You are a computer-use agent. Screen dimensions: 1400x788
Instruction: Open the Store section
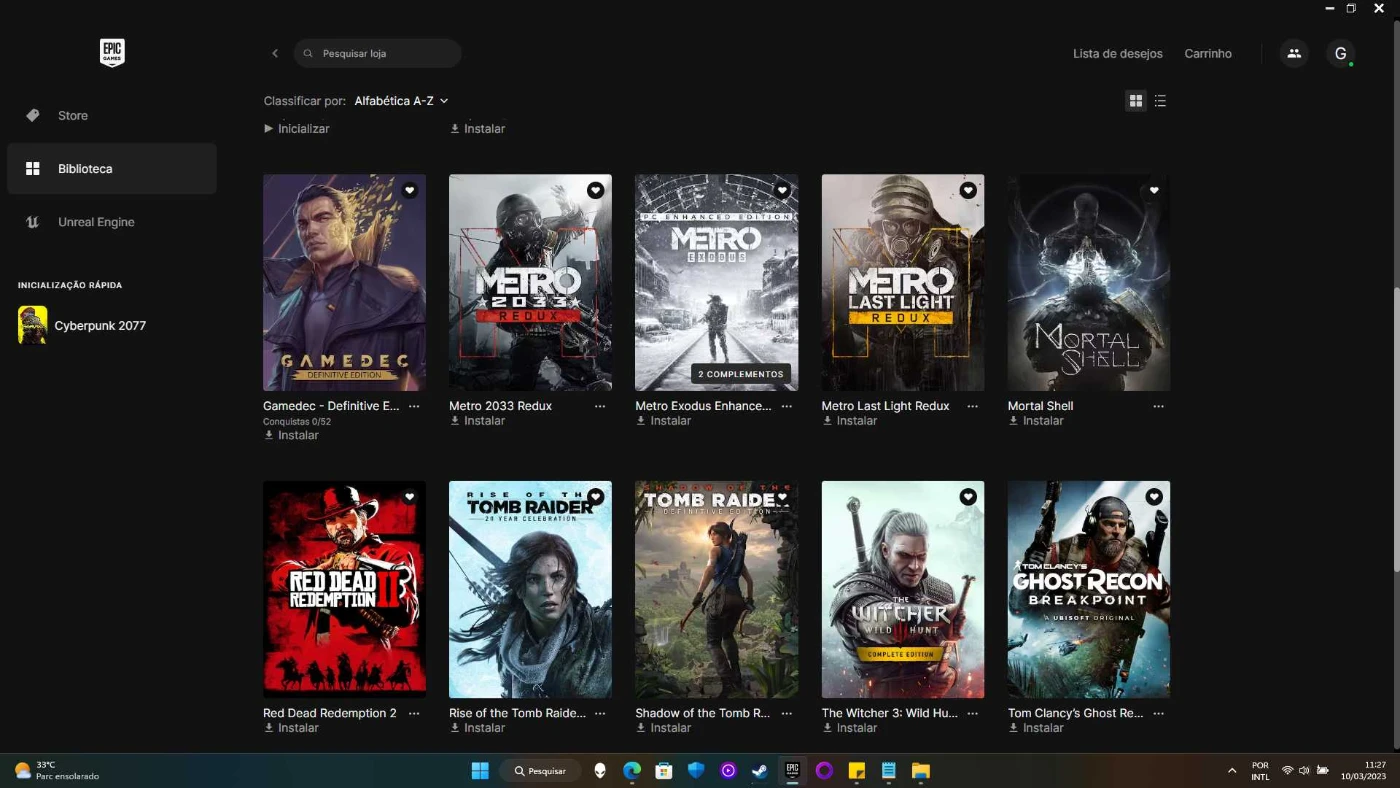click(111, 115)
